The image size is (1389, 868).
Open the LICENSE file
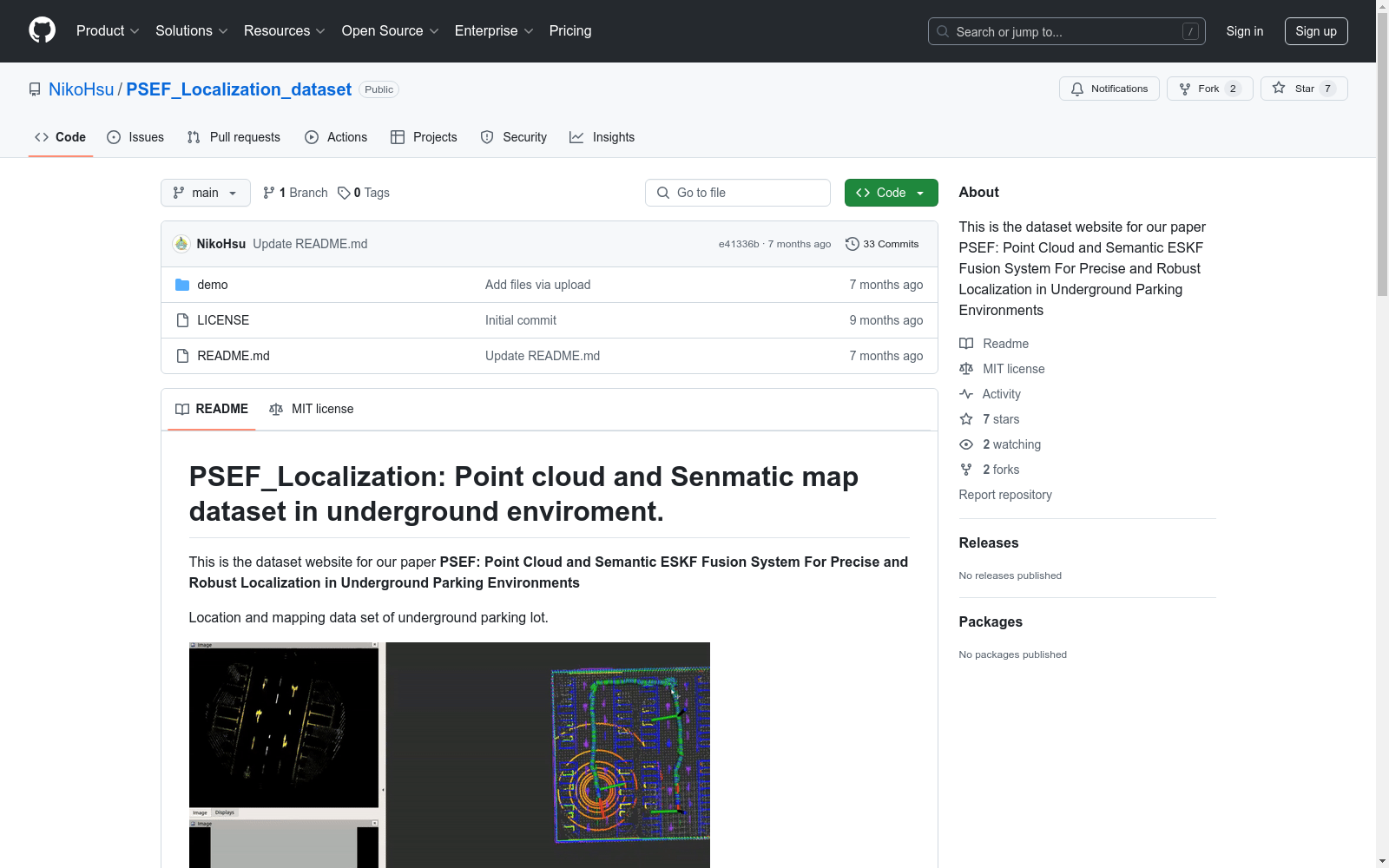[x=223, y=320]
